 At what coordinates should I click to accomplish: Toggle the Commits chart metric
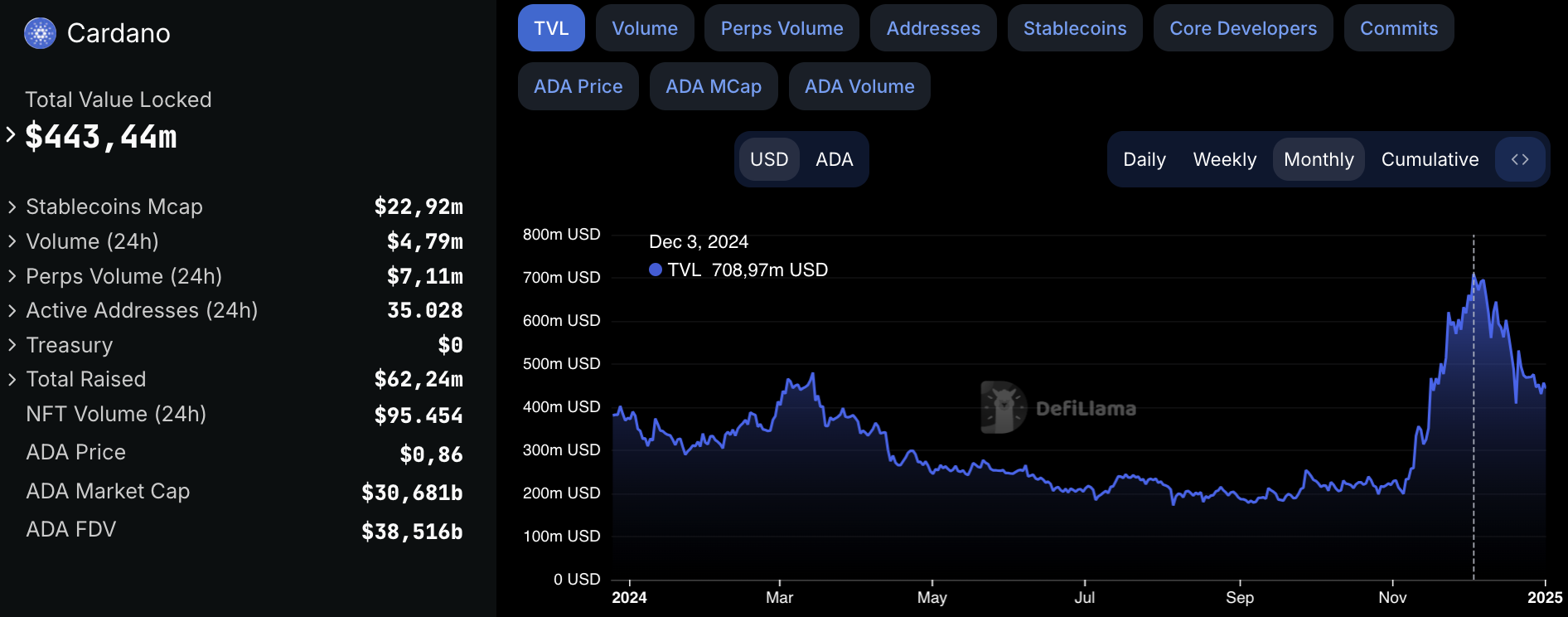coord(1399,28)
